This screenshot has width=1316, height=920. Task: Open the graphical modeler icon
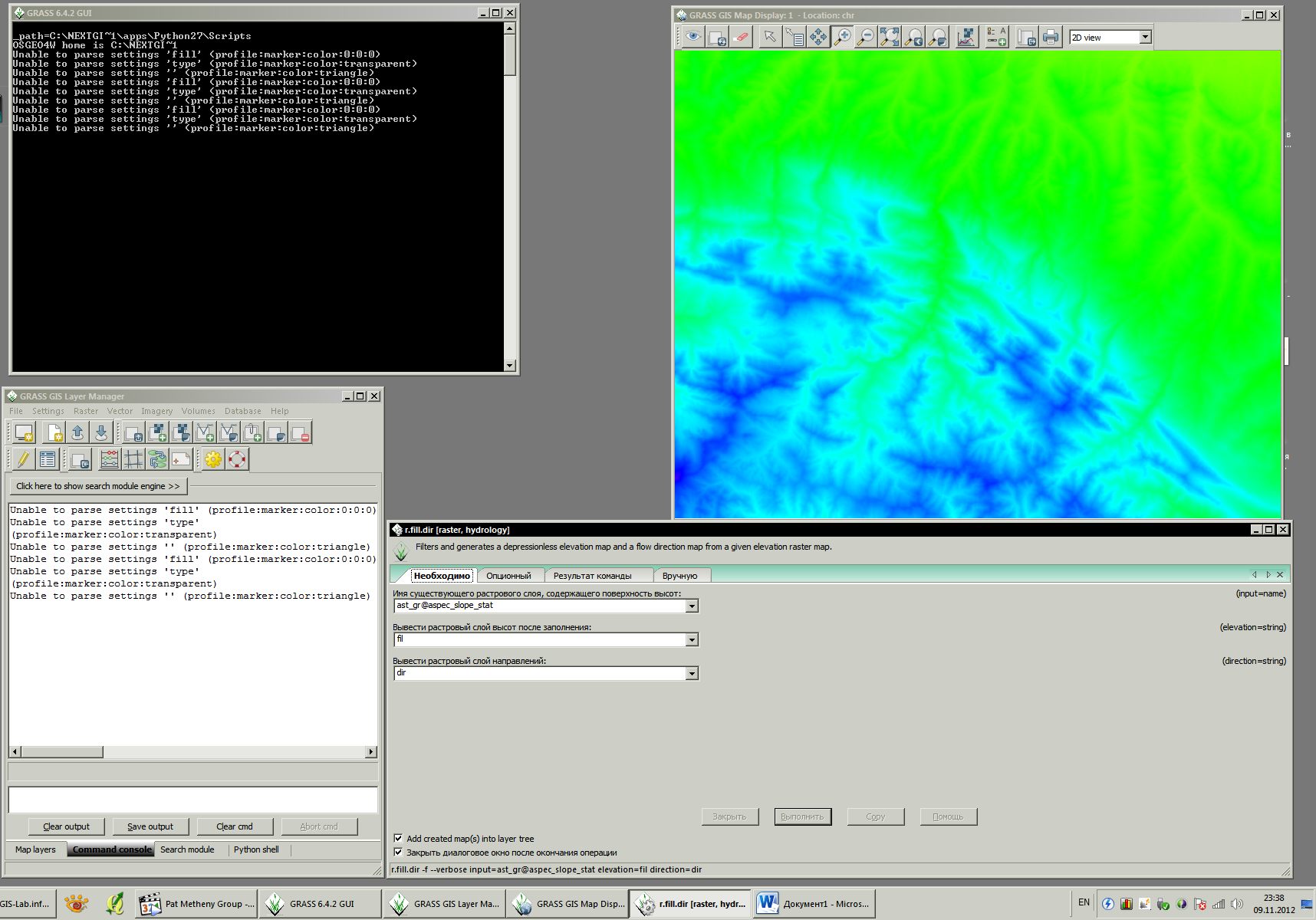157,460
